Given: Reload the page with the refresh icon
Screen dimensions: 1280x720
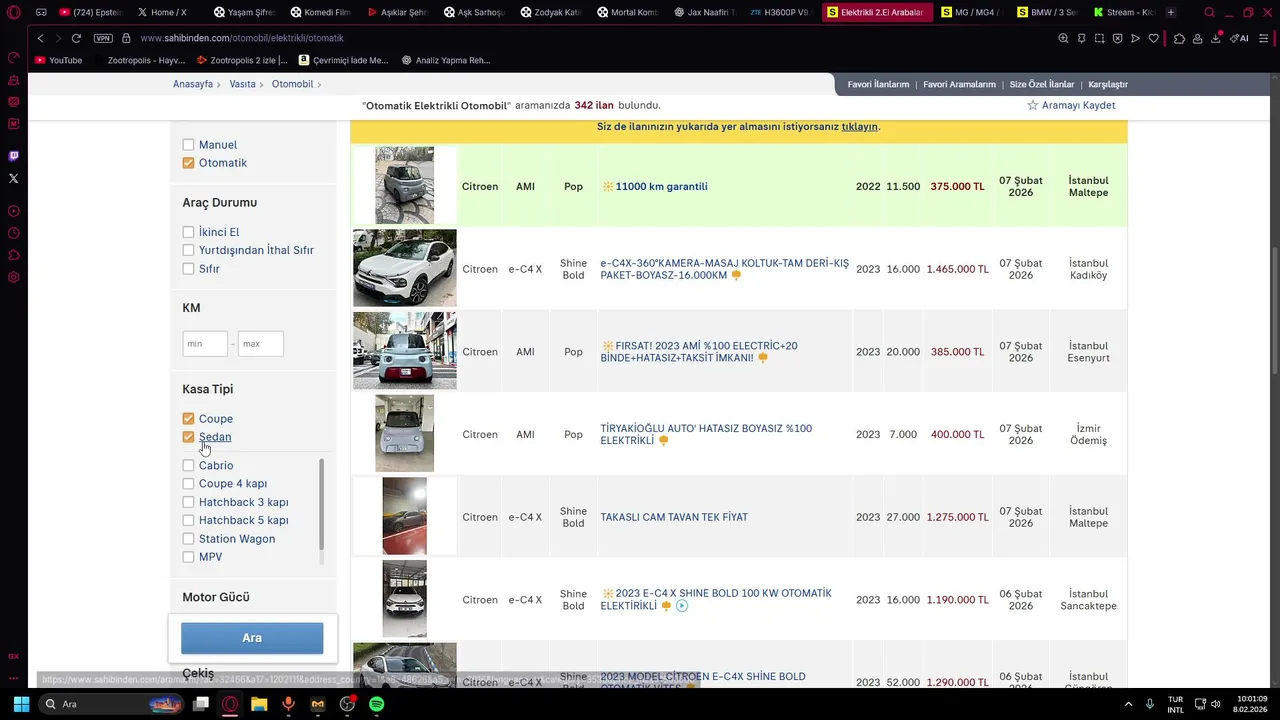Looking at the screenshot, I should click(x=76, y=38).
